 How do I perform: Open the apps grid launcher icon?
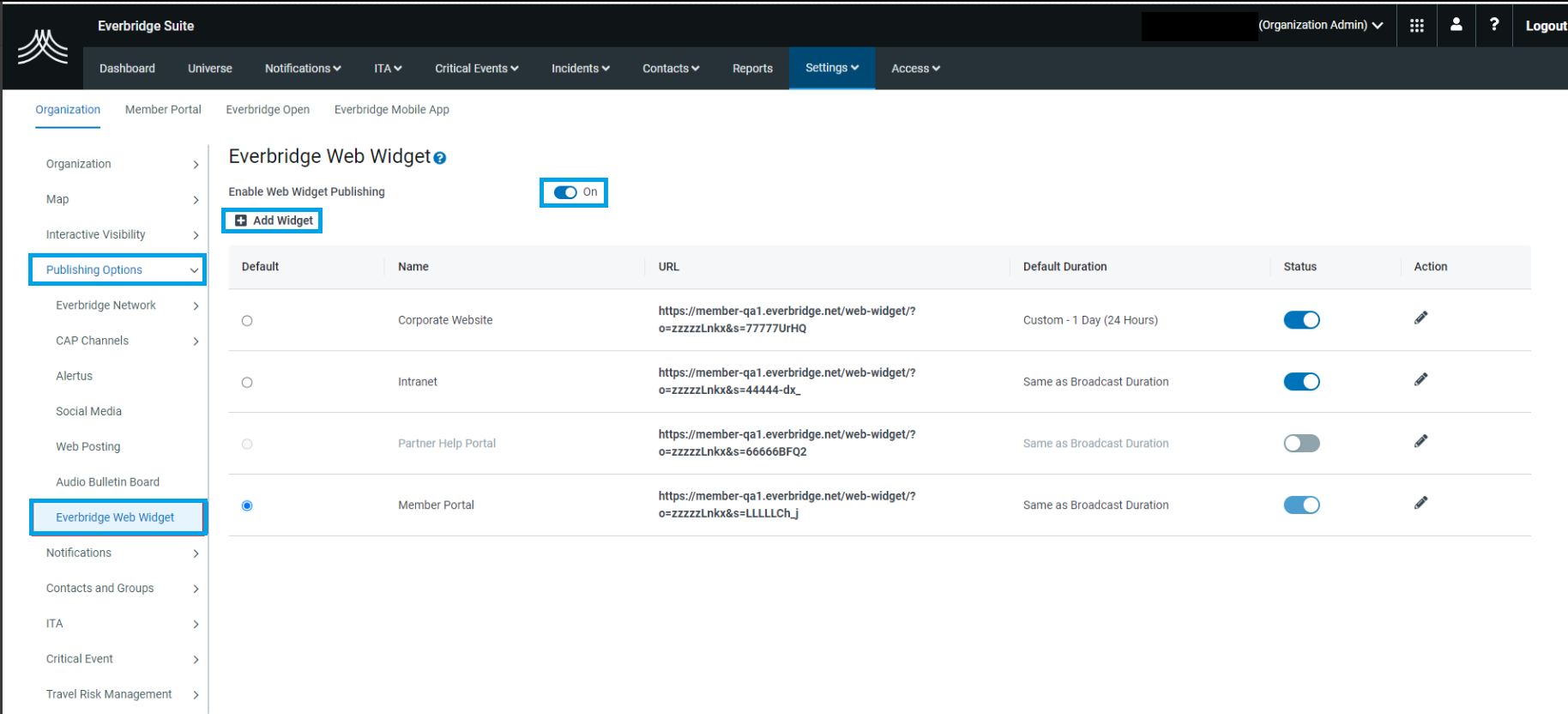click(x=1417, y=26)
